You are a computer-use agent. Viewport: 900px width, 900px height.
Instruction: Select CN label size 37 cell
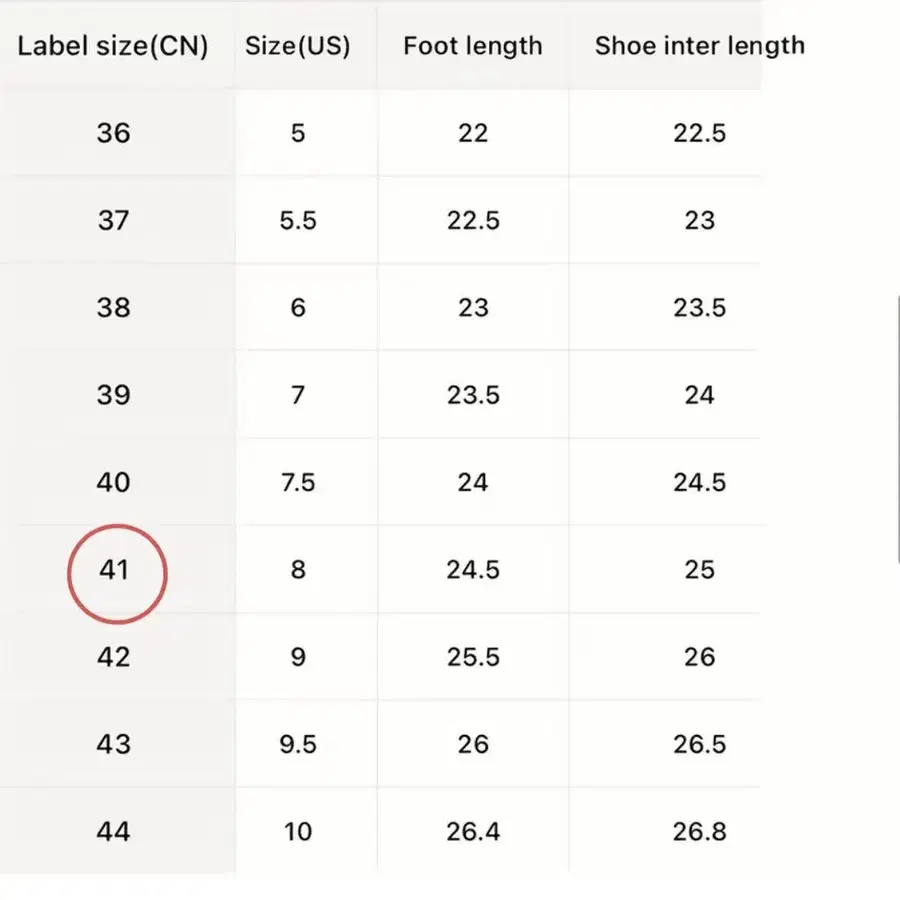[x=113, y=220]
